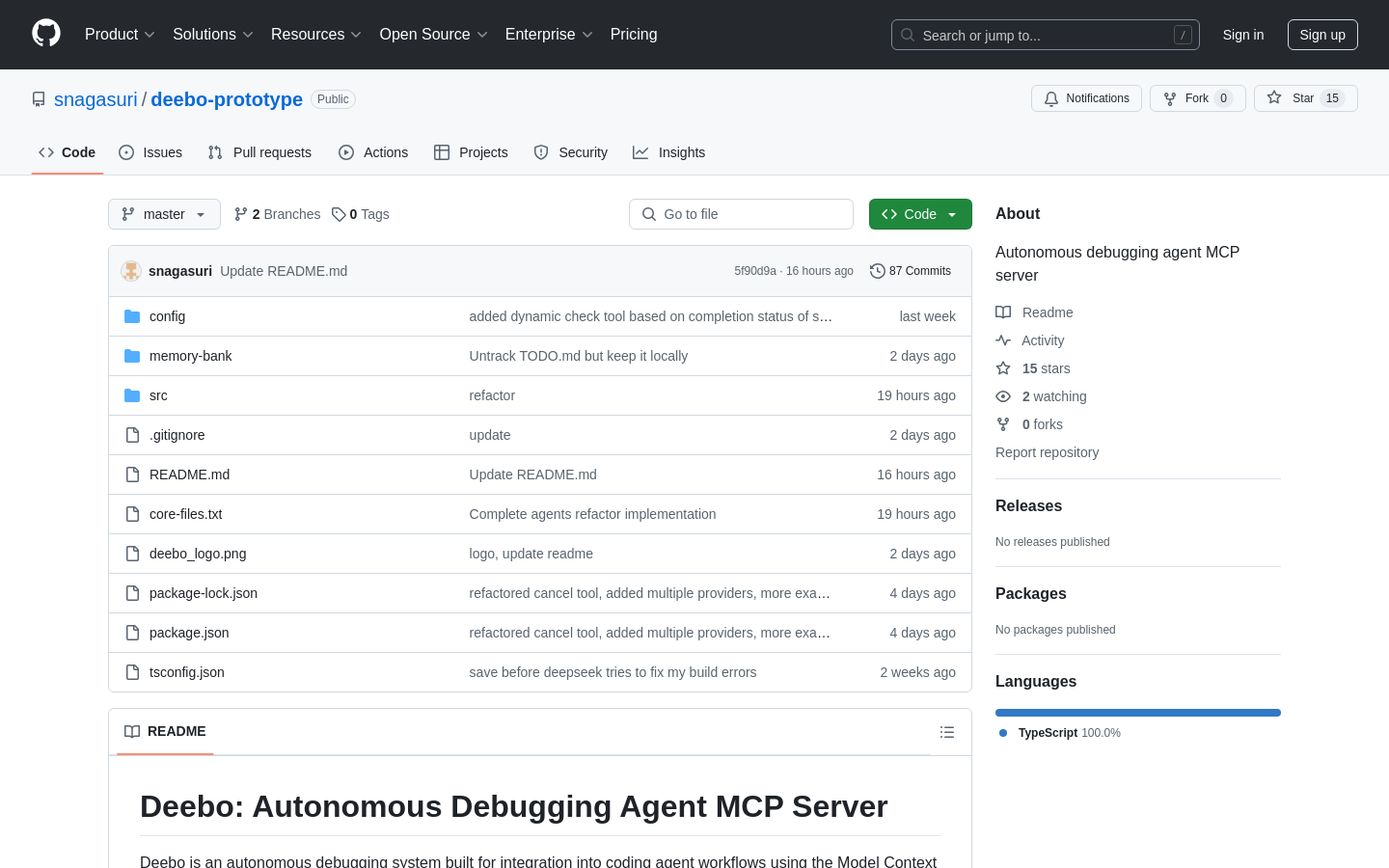Expand the Resources menu
Screen dimensions: 1389x868
(316, 35)
